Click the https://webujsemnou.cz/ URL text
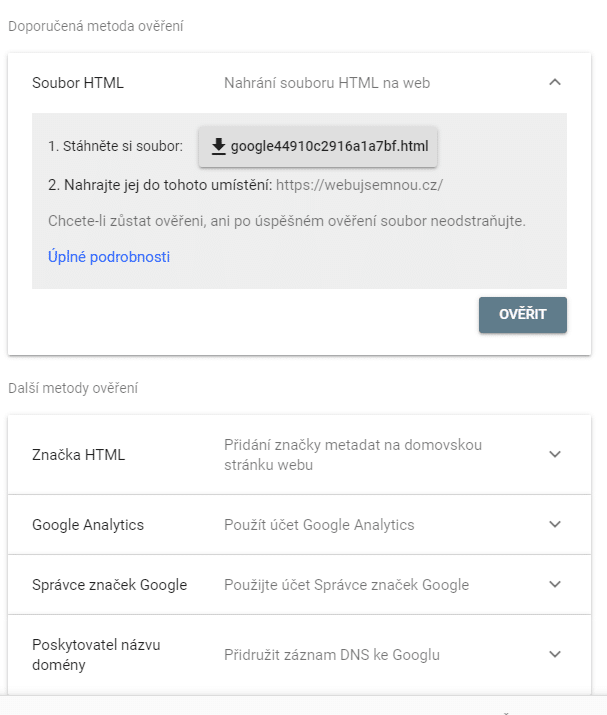The image size is (607, 715). 359,185
